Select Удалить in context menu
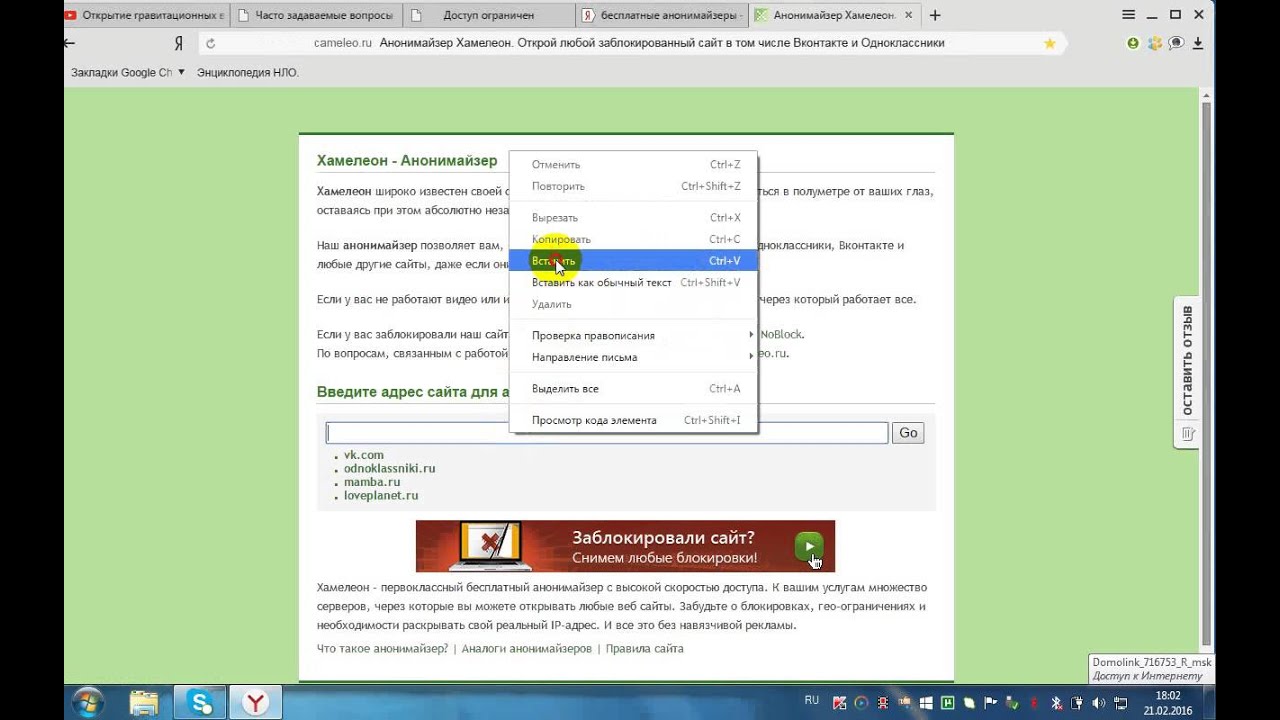1280x720 pixels. click(x=633, y=304)
